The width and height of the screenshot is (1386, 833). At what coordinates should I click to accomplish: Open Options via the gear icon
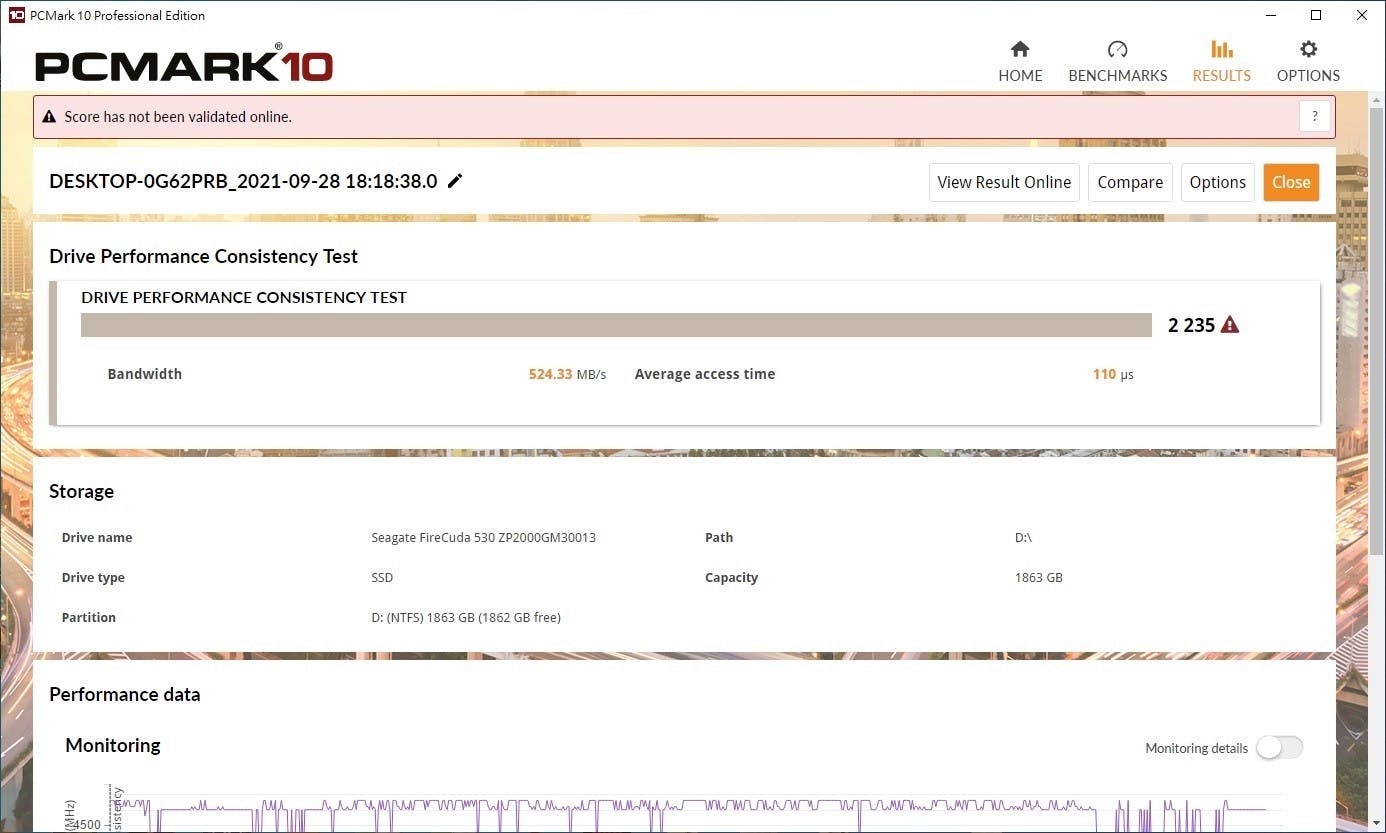click(1308, 49)
